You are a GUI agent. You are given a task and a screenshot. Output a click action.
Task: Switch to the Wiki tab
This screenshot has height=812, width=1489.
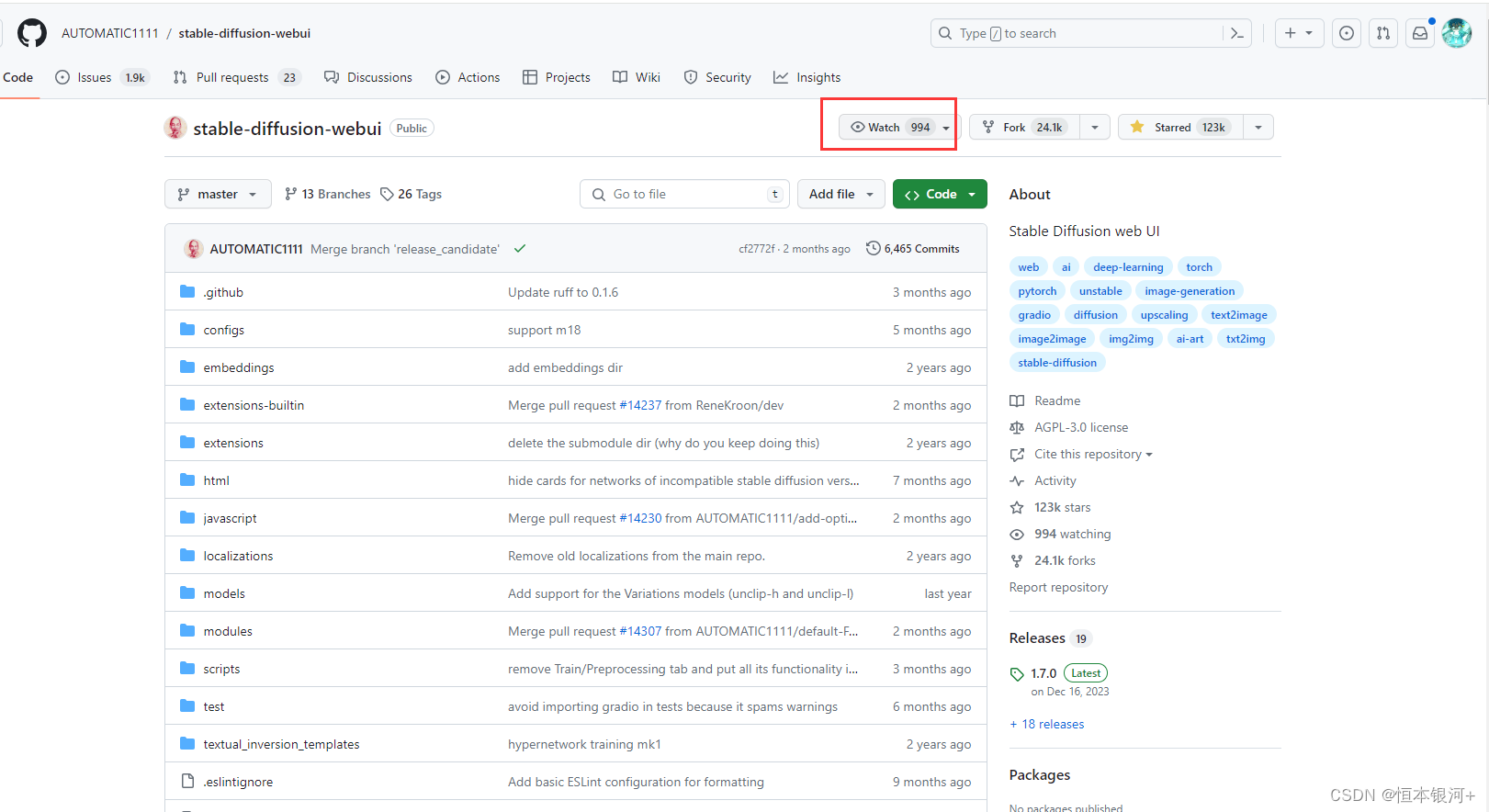tap(637, 77)
